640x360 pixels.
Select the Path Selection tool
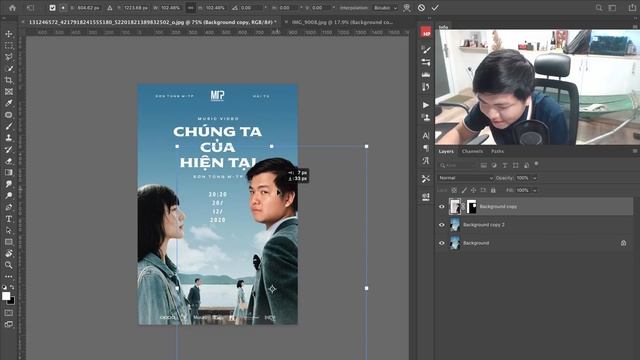9,231
